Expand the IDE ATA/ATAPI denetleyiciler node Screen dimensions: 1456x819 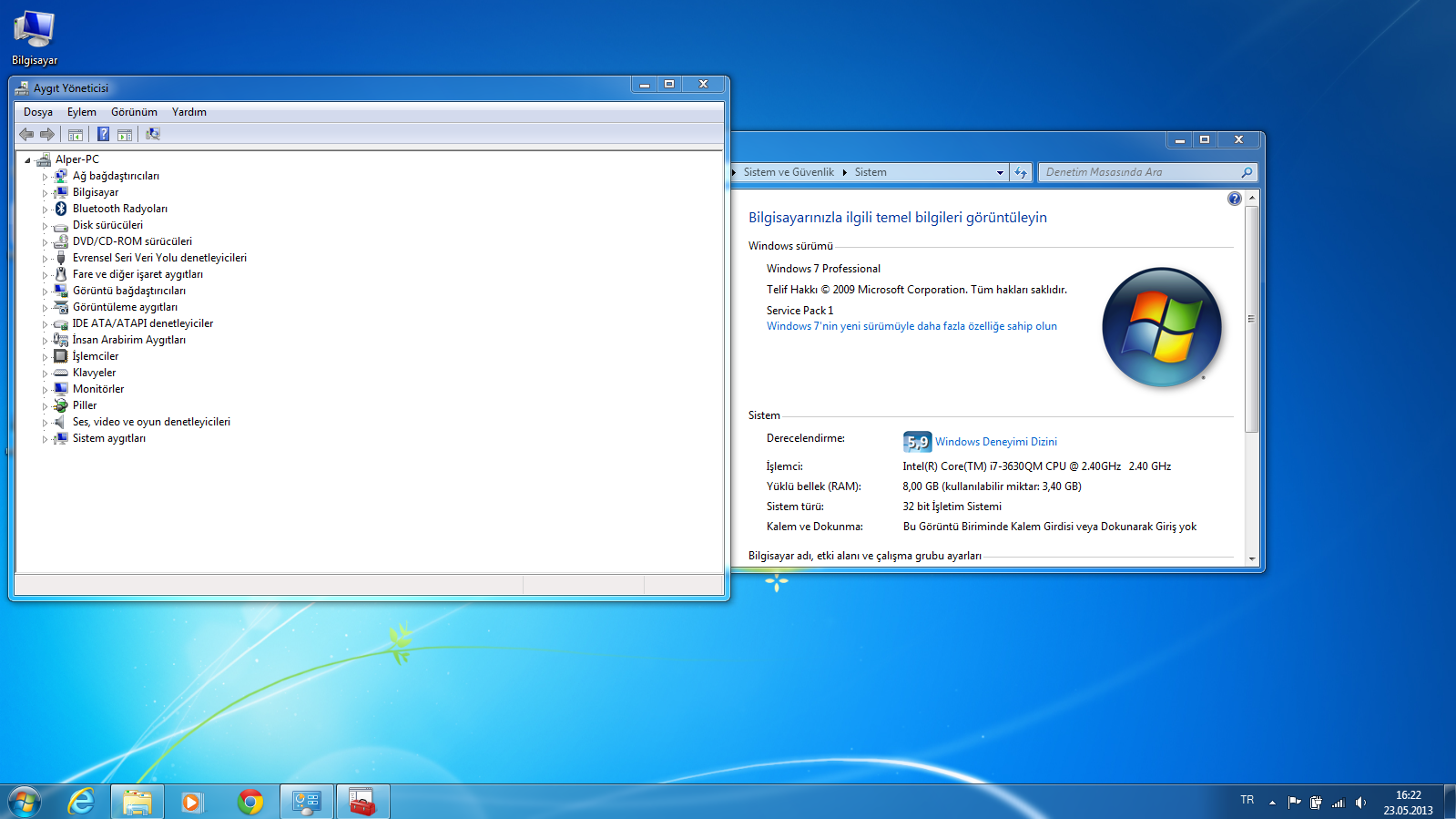tap(45, 324)
